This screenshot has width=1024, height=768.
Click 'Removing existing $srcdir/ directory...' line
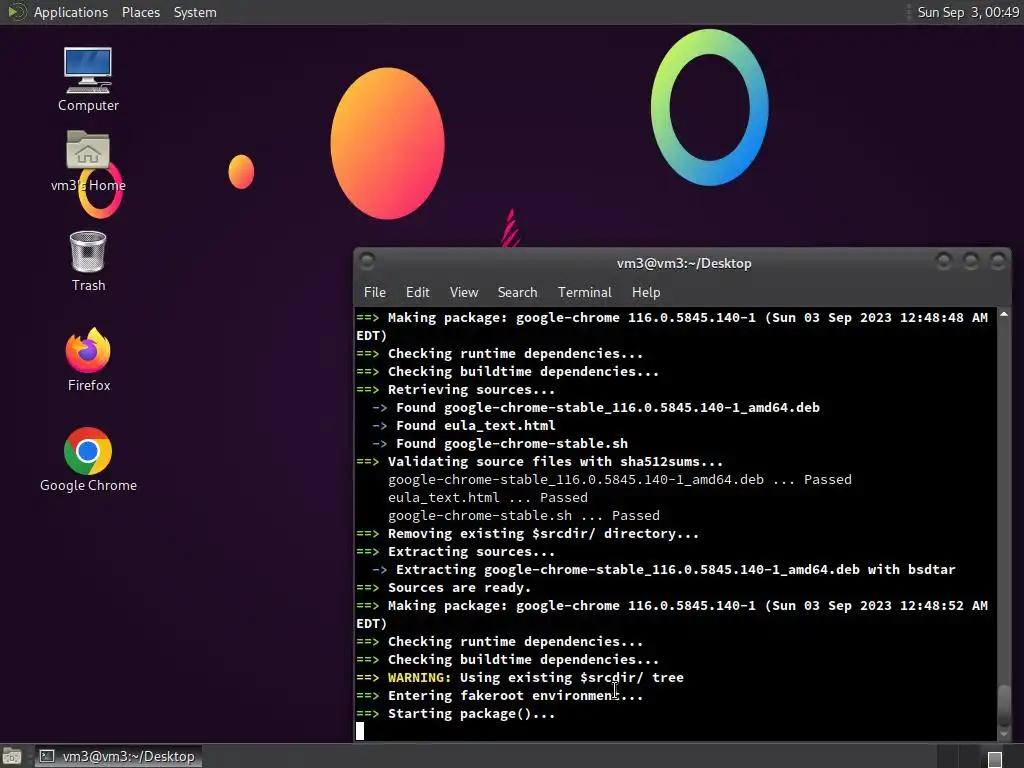(x=528, y=534)
